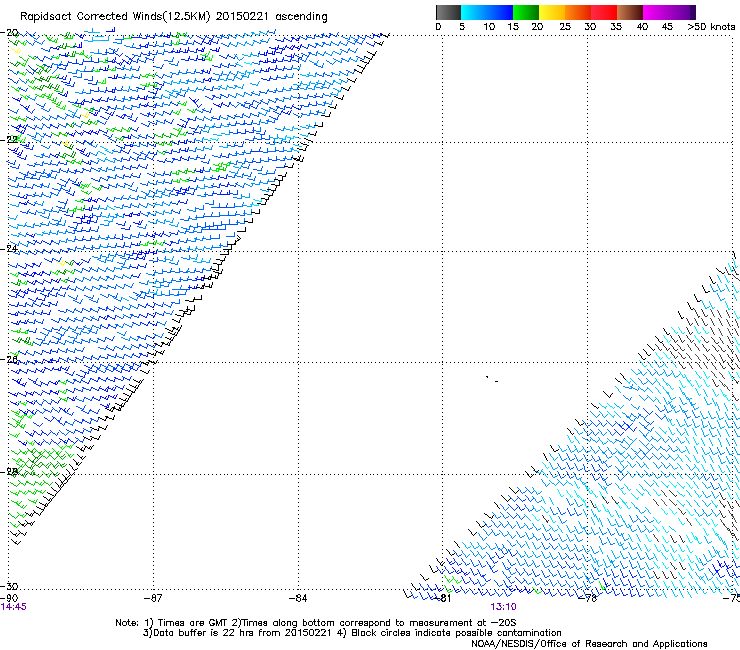Click the gray 0–5 knots color segment
Screen dimensions: 740x650
448,12
